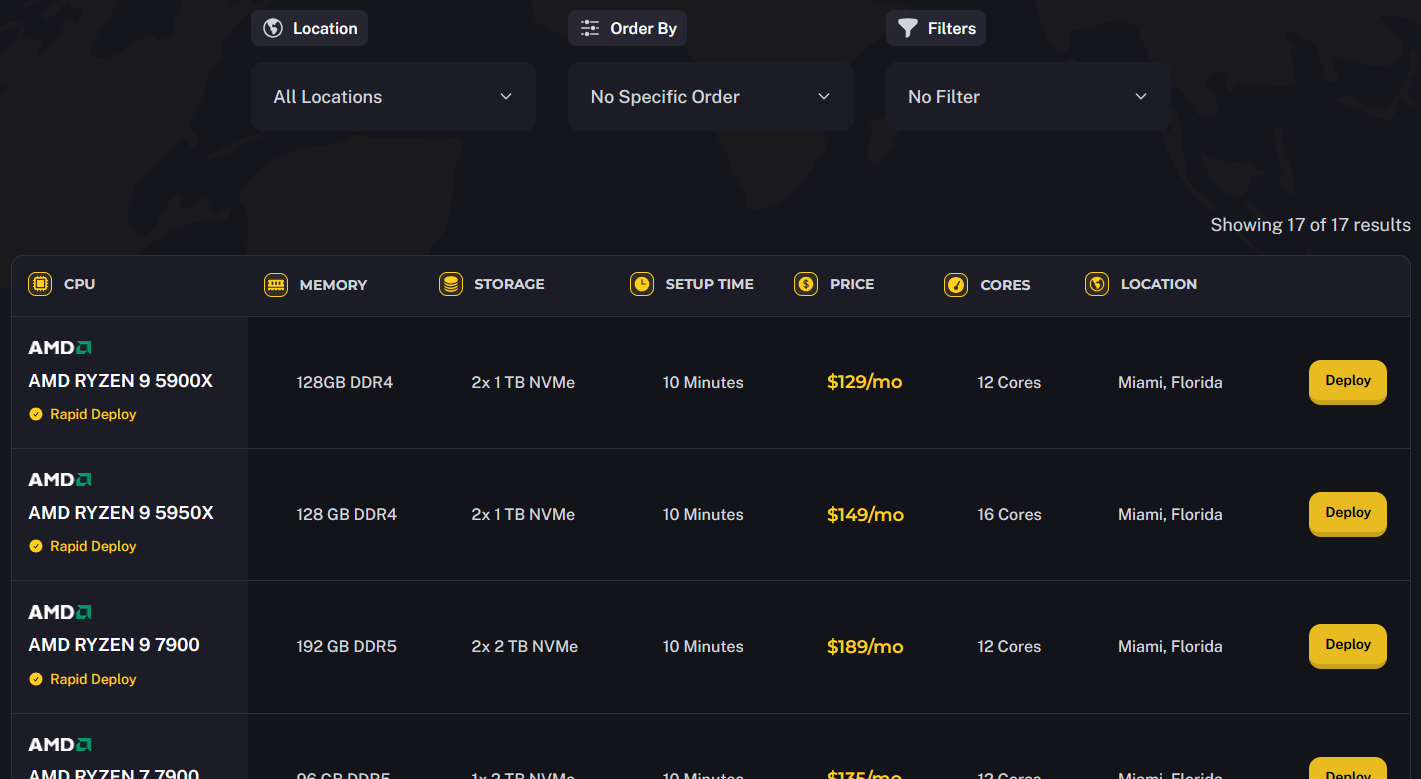Select the AMD RYZEN 9 7900 name

pyautogui.click(x=114, y=645)
